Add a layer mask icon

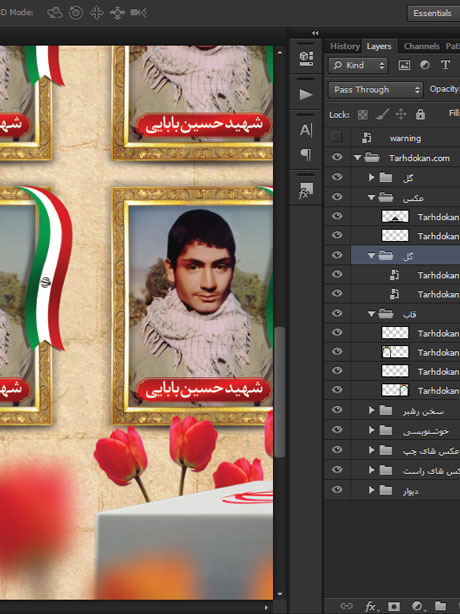click(394, 606)
